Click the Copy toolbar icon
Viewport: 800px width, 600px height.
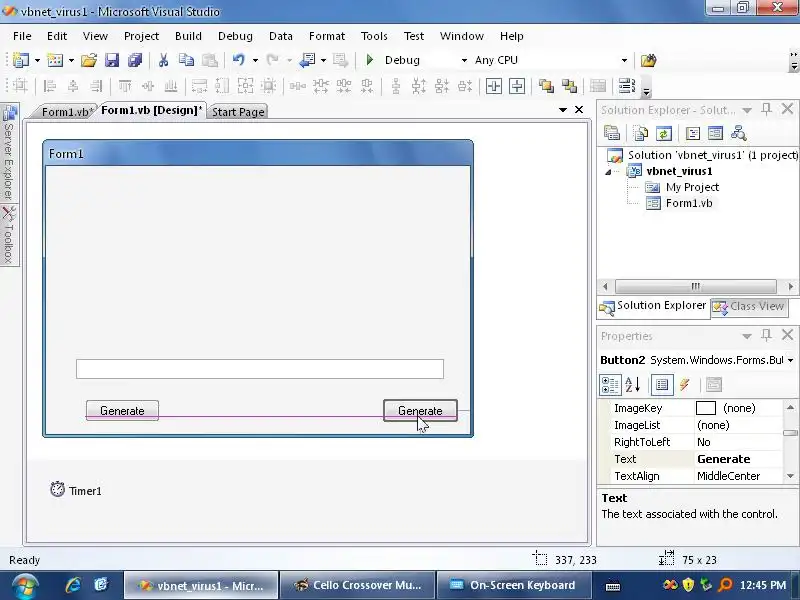186,60
